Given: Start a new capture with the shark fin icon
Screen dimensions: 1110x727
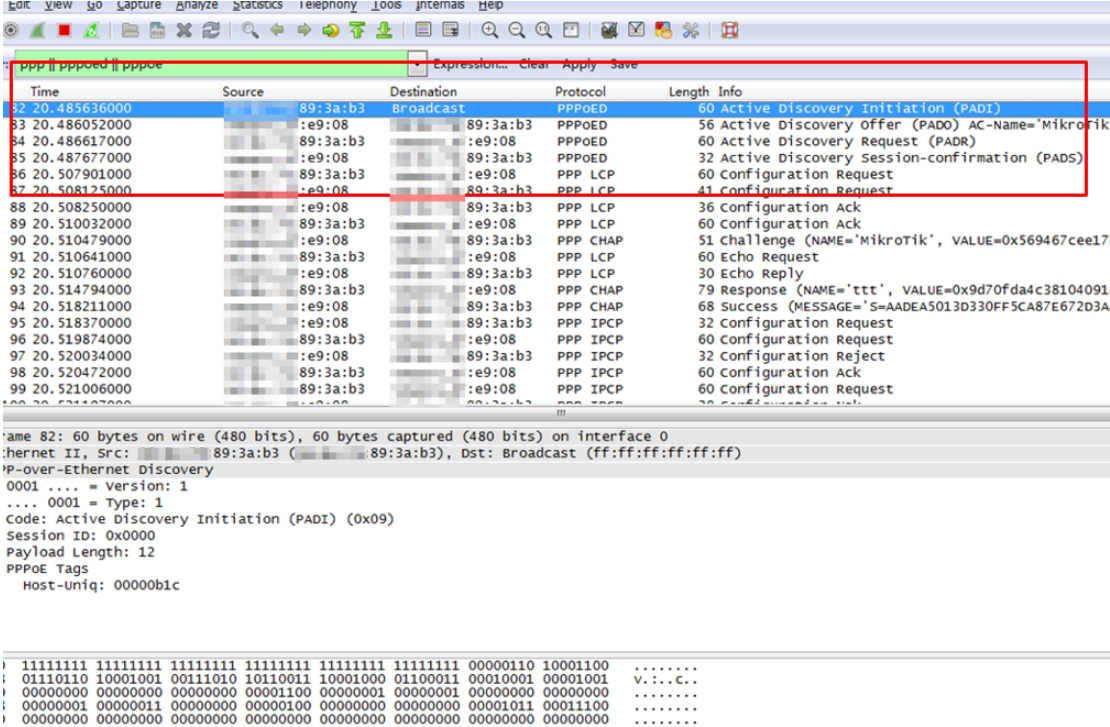Looking at the screenshot, I should point(37,30).
